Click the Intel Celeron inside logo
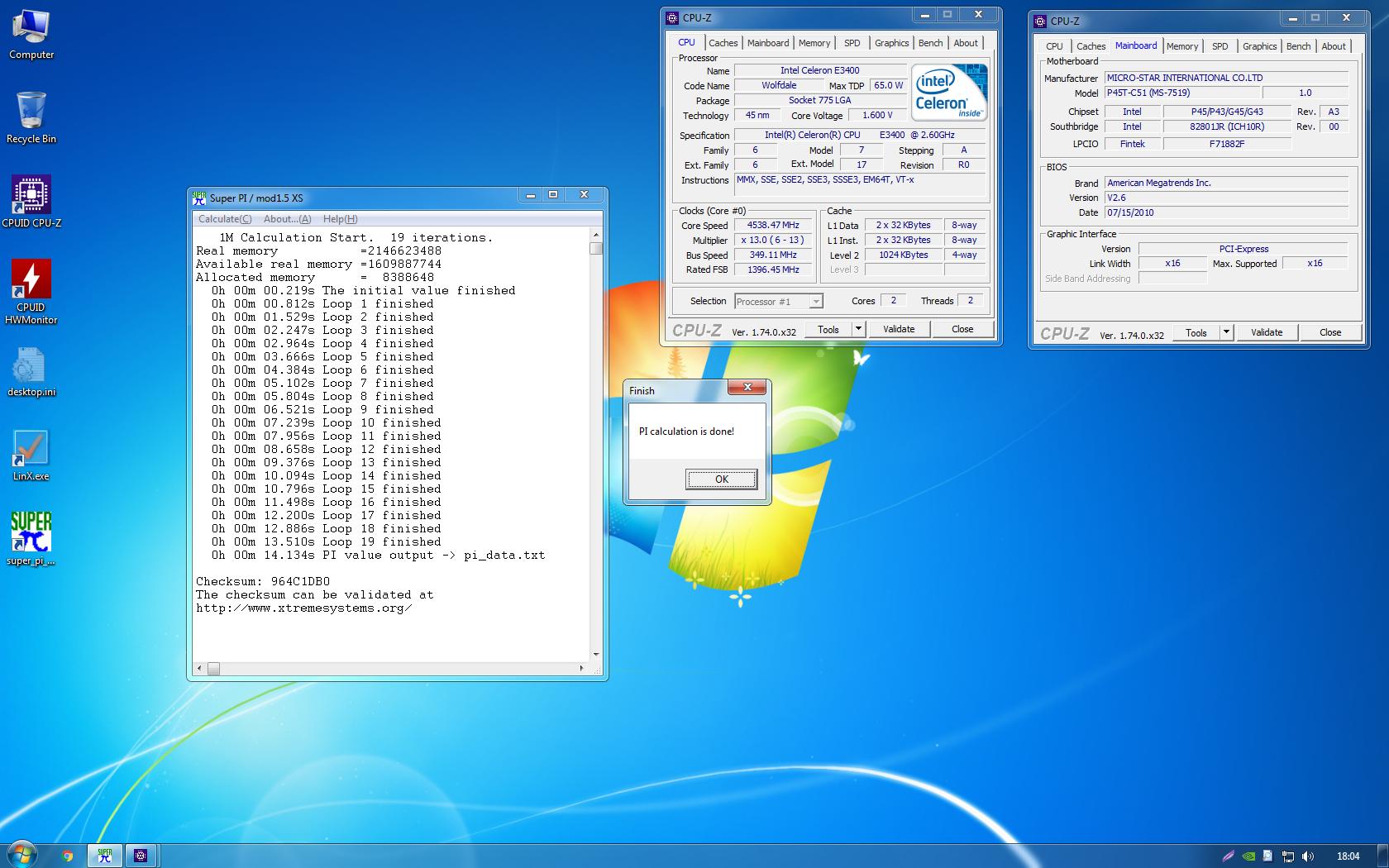 (949, 92)
